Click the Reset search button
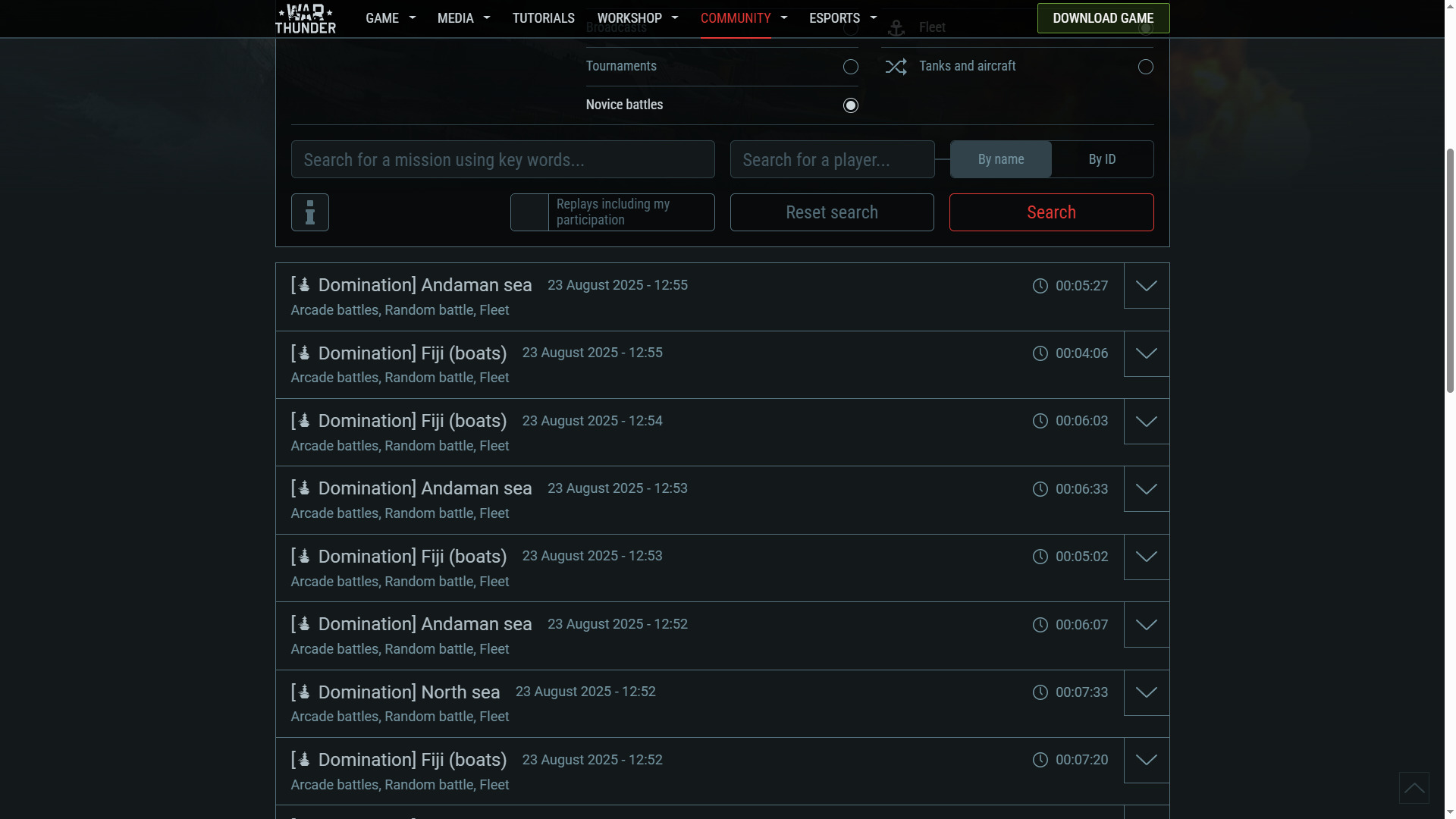 pos(832,212)
